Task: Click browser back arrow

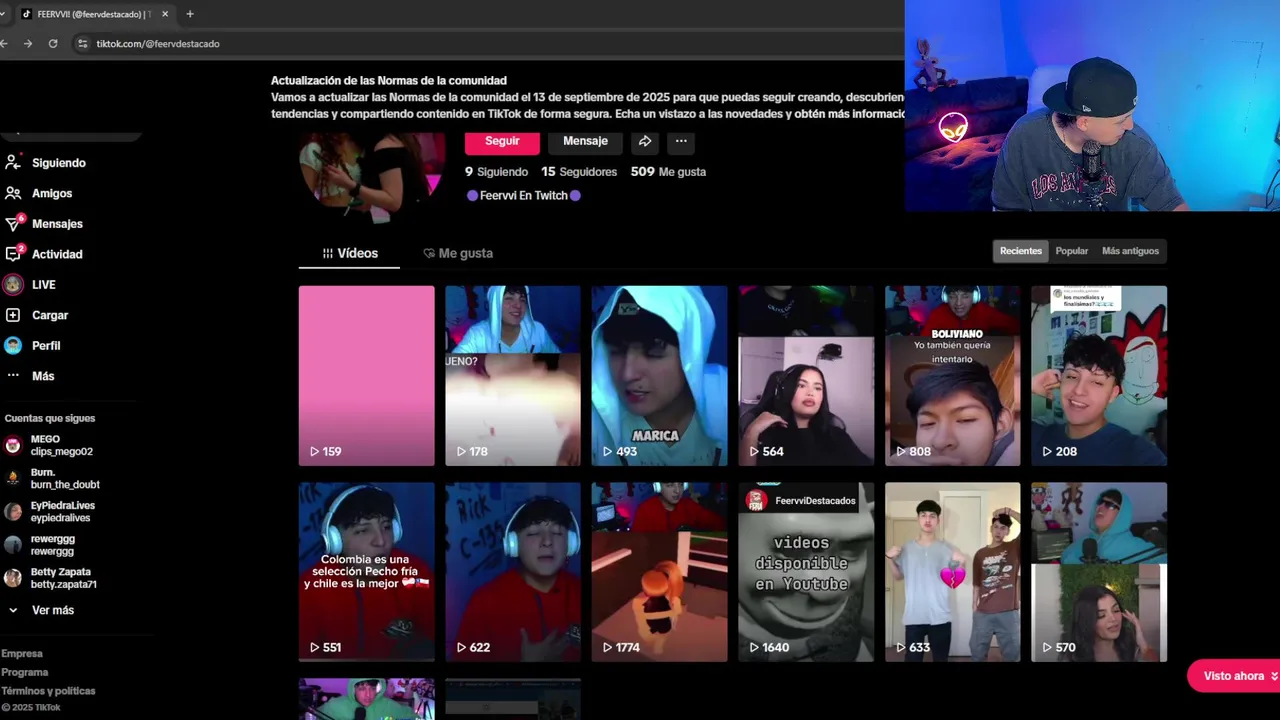Action: point(5,44)
